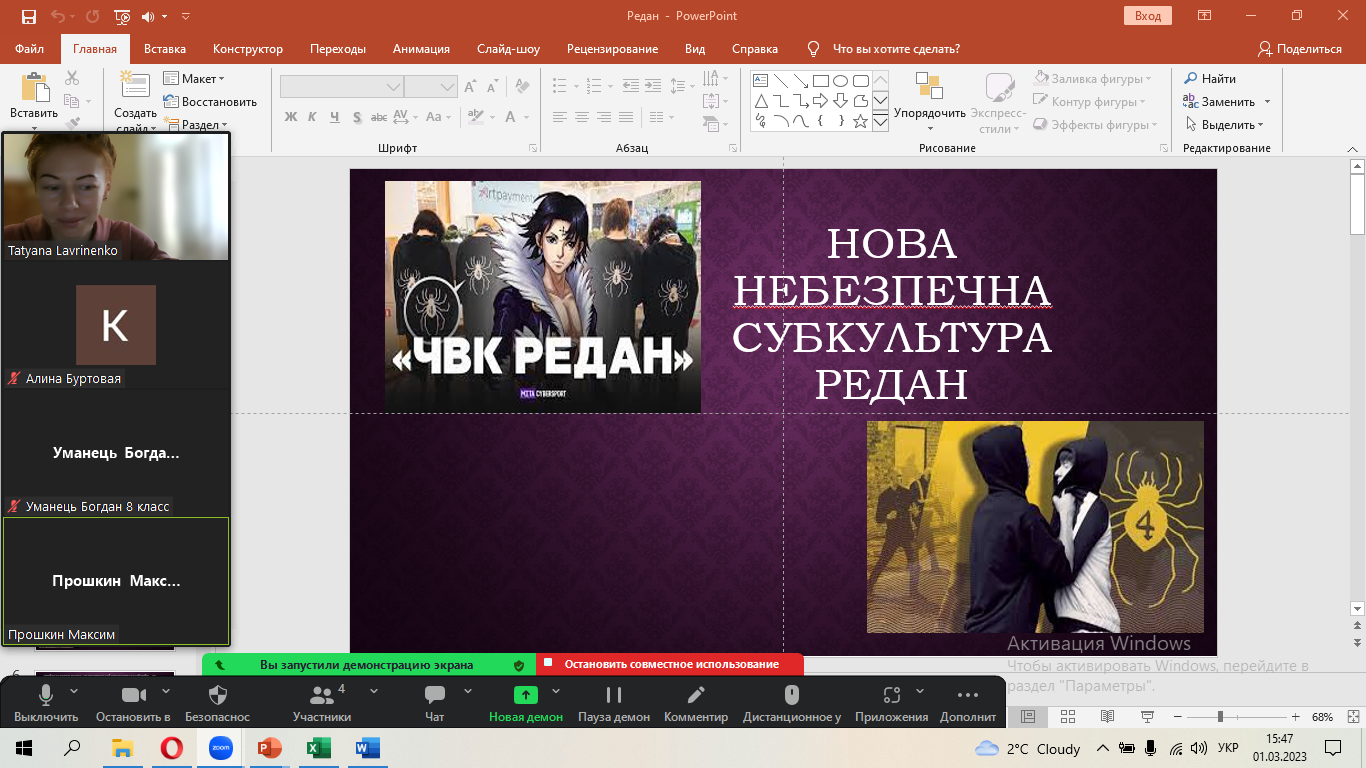The image size is (1366, 768).
Task: Select the Right Arrow block shape
Action: 820,100
